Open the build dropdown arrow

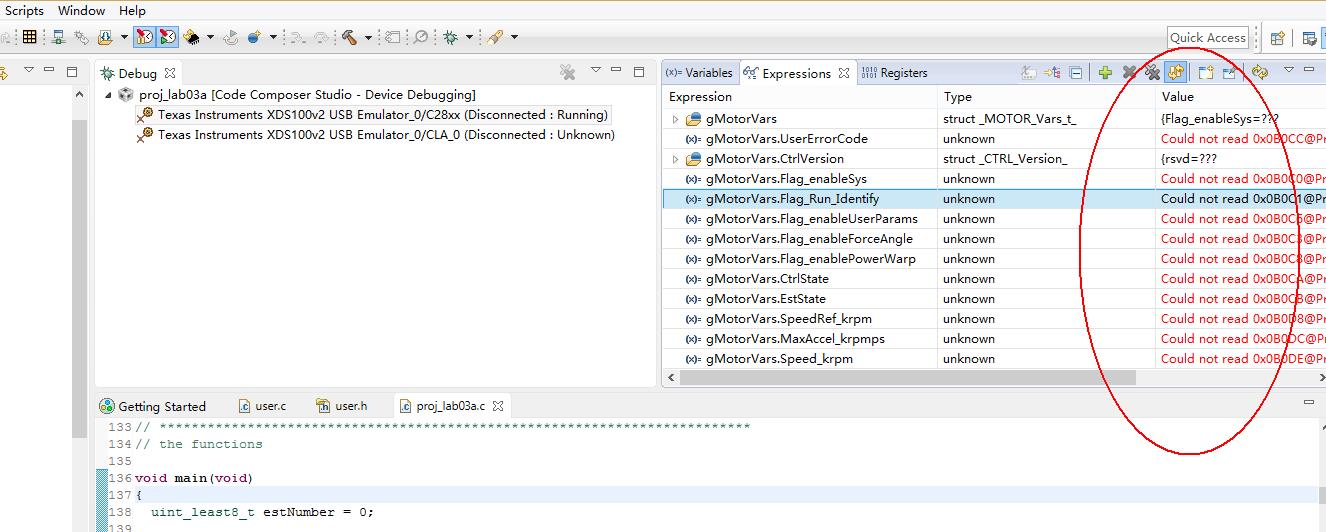pos(368,37)
